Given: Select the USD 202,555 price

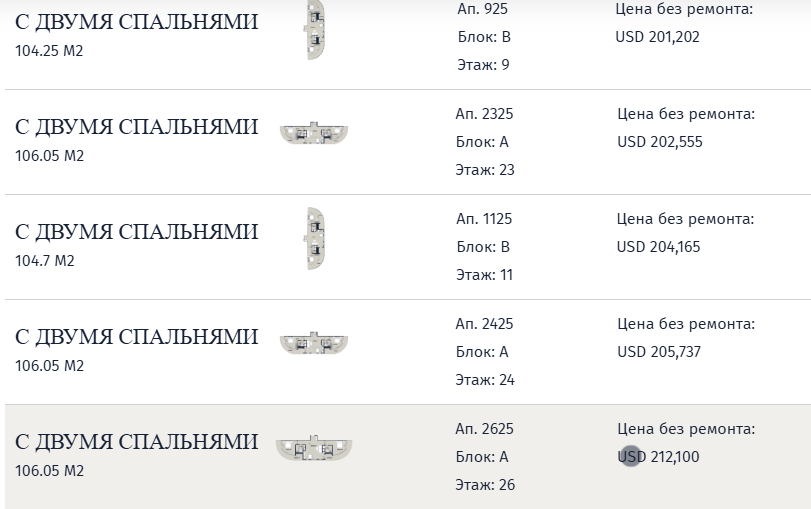Looking at the screenshot, I should coord(659,142).
